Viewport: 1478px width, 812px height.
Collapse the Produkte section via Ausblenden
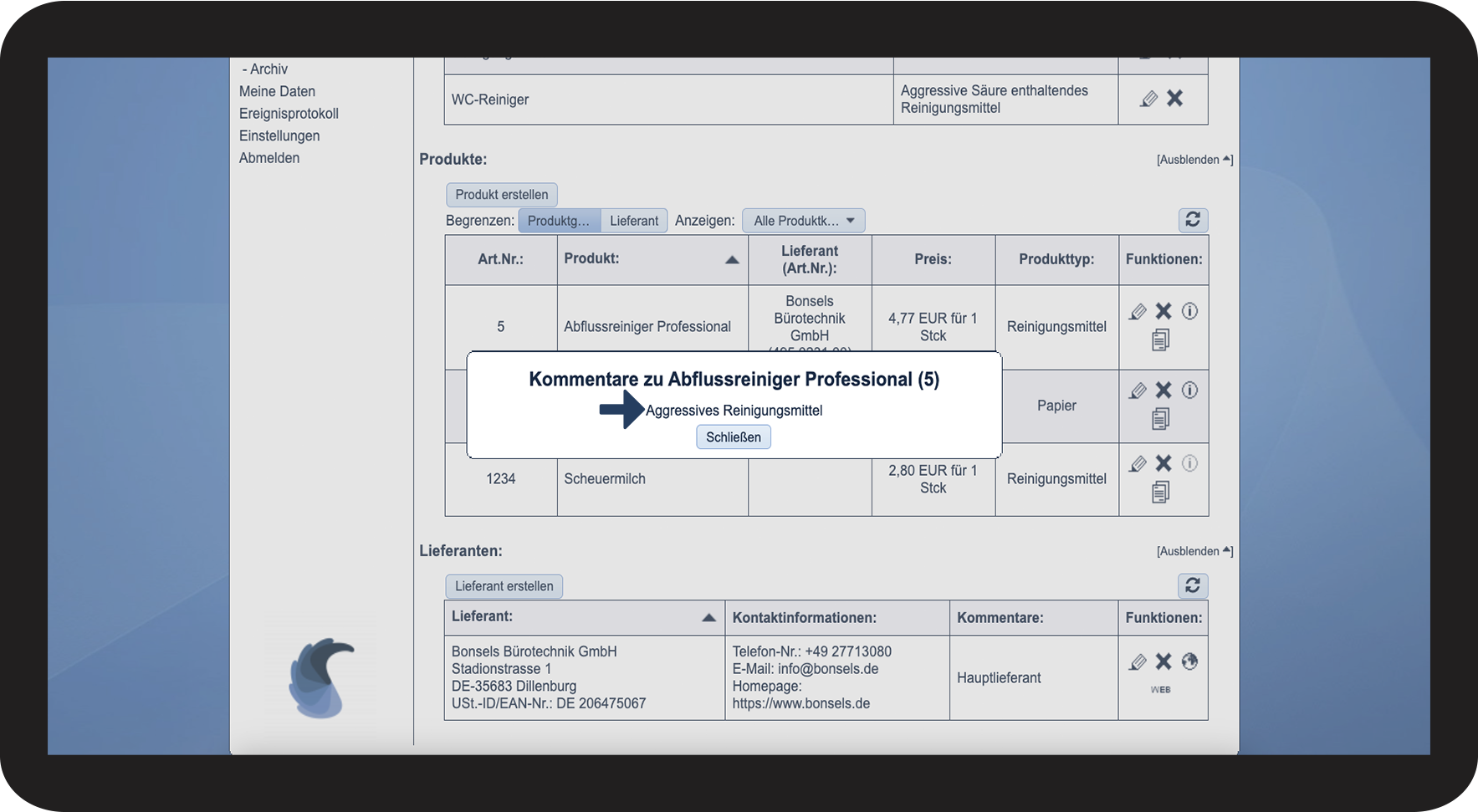pos(1194,160)
